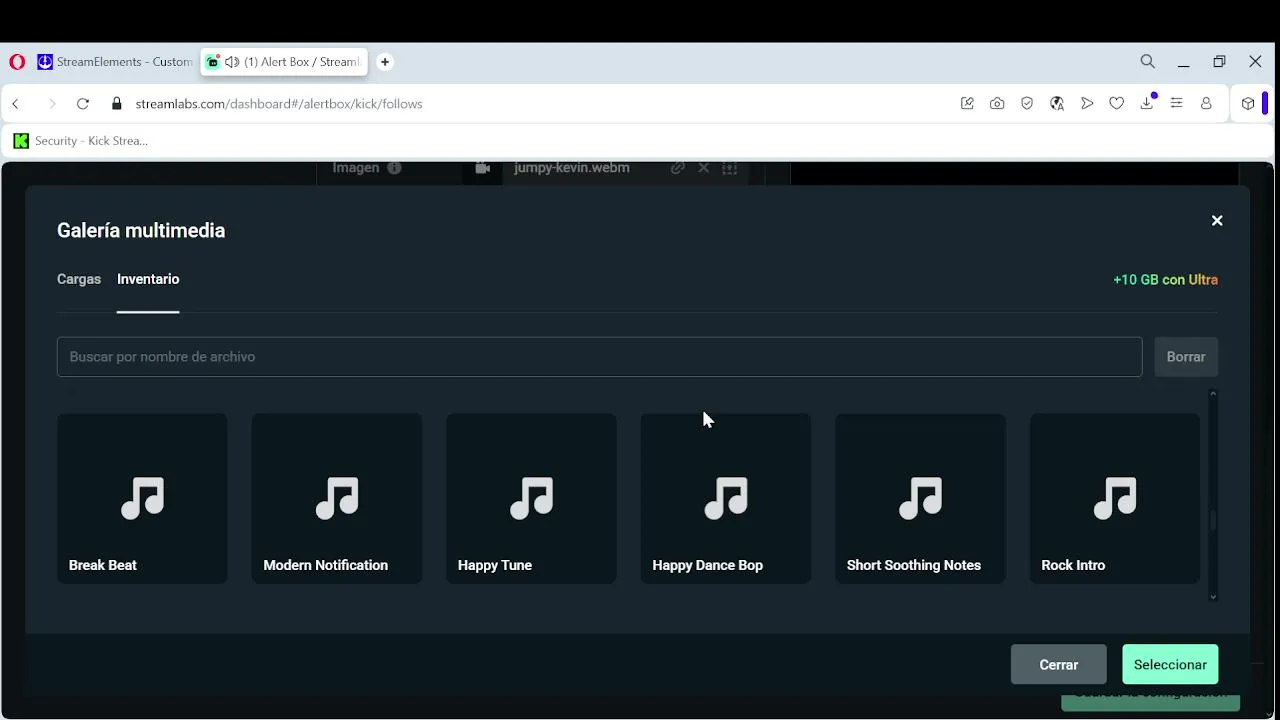
Task: Go forward with the browser forward arrow
Action: tap(52, 104)
